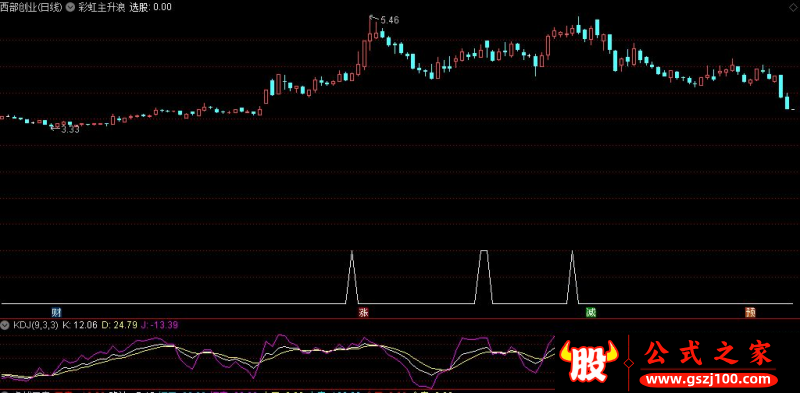Open the green 减 marker icon
Viewport: 800px width, 393px height.
590,312
